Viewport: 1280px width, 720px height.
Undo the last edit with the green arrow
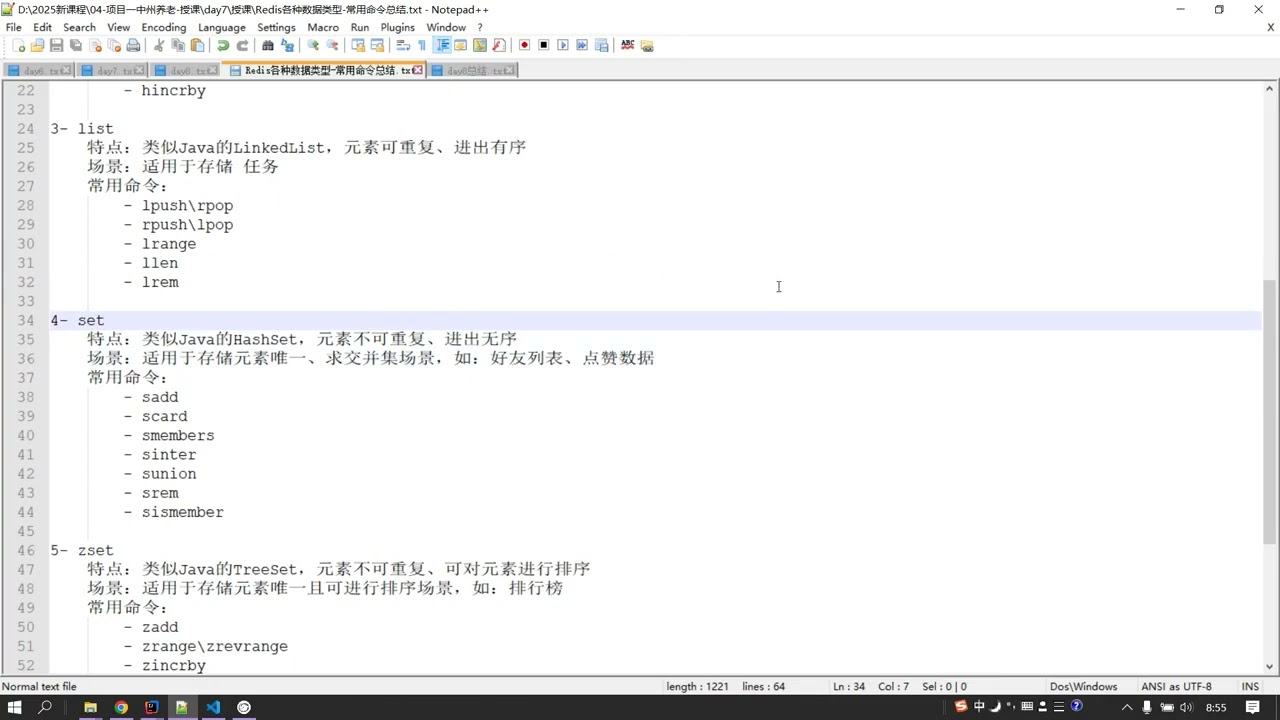[223, 45]
